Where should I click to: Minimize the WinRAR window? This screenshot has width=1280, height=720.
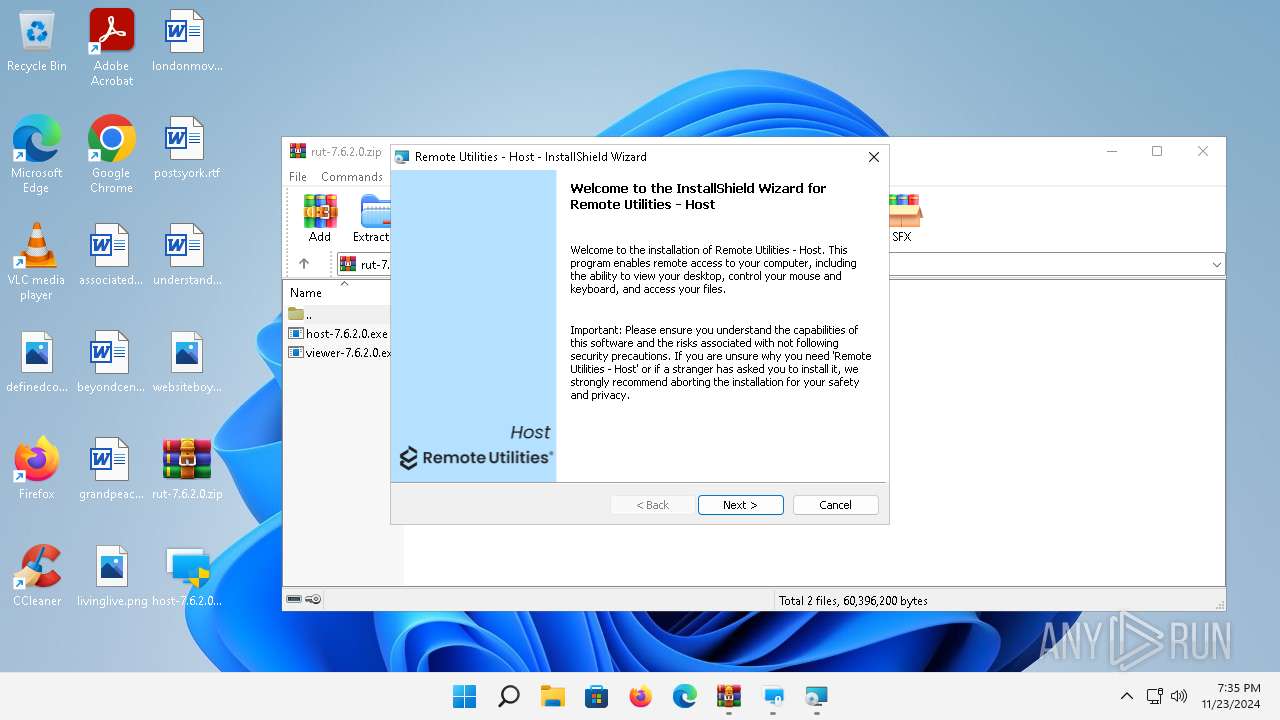[x=1111, y=151]
